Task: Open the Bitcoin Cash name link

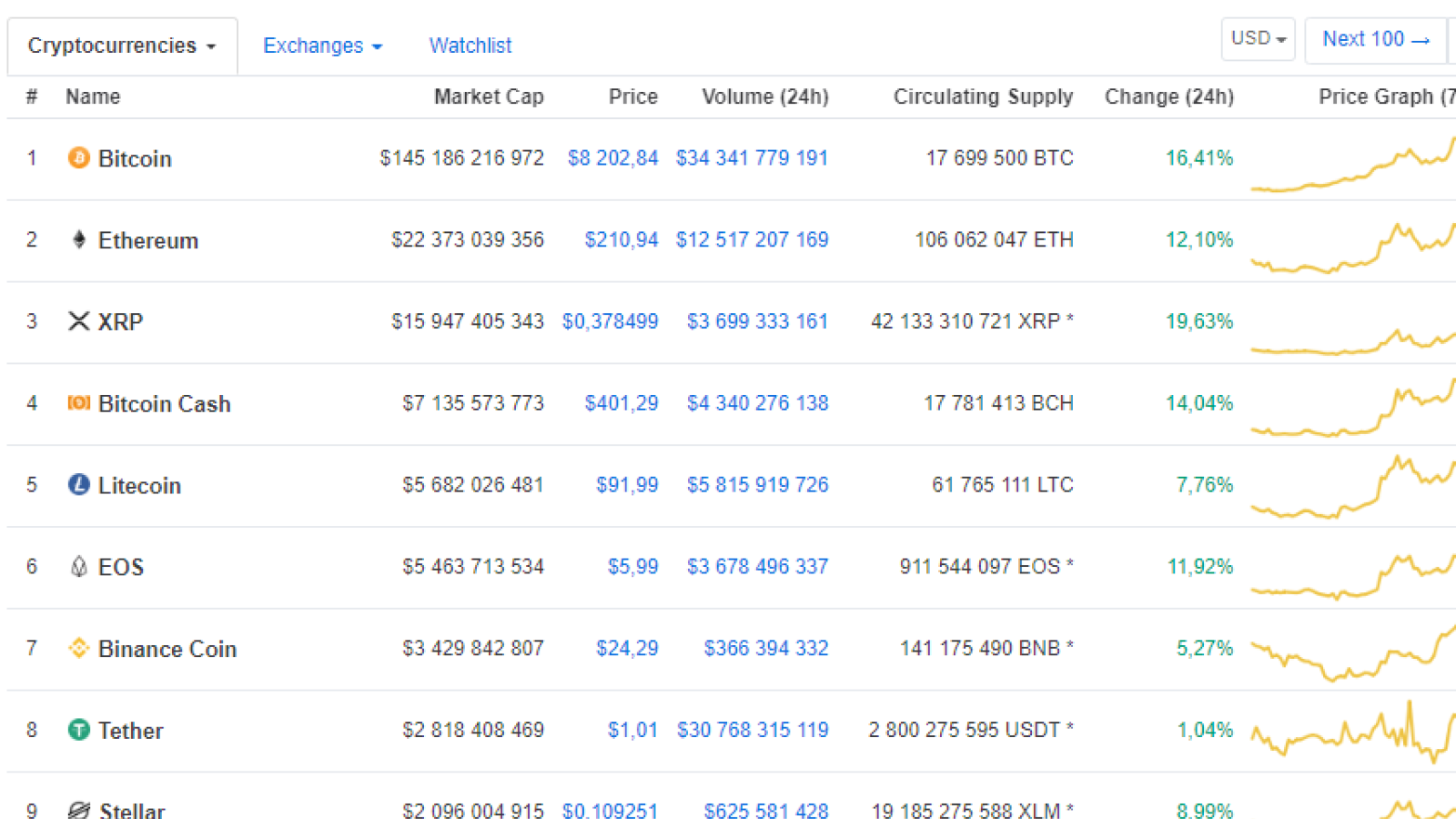Action: pyautogui.click(x=165, y=404)
